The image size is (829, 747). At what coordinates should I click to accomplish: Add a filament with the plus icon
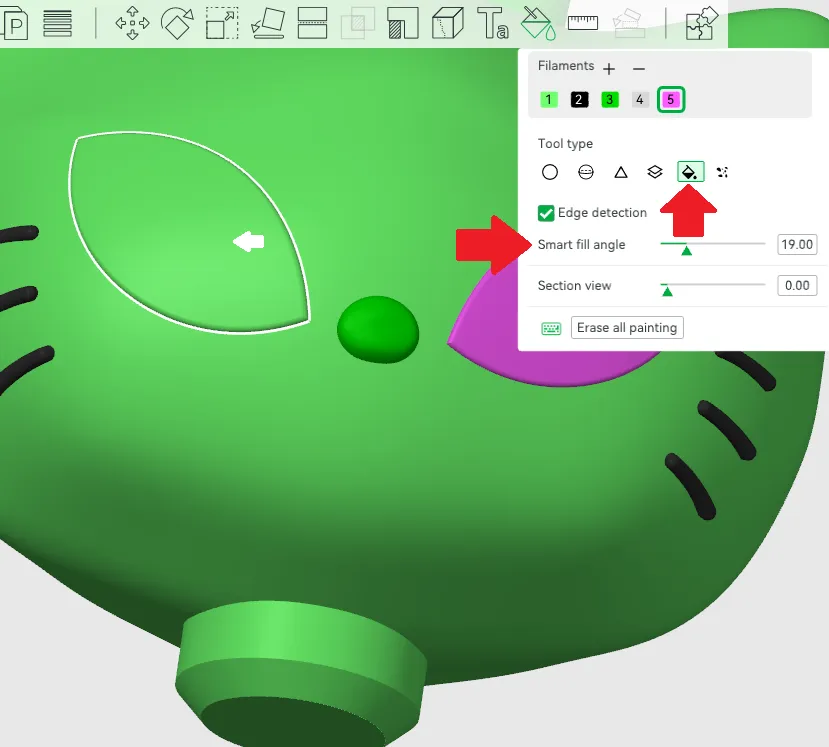pos(609,69)
